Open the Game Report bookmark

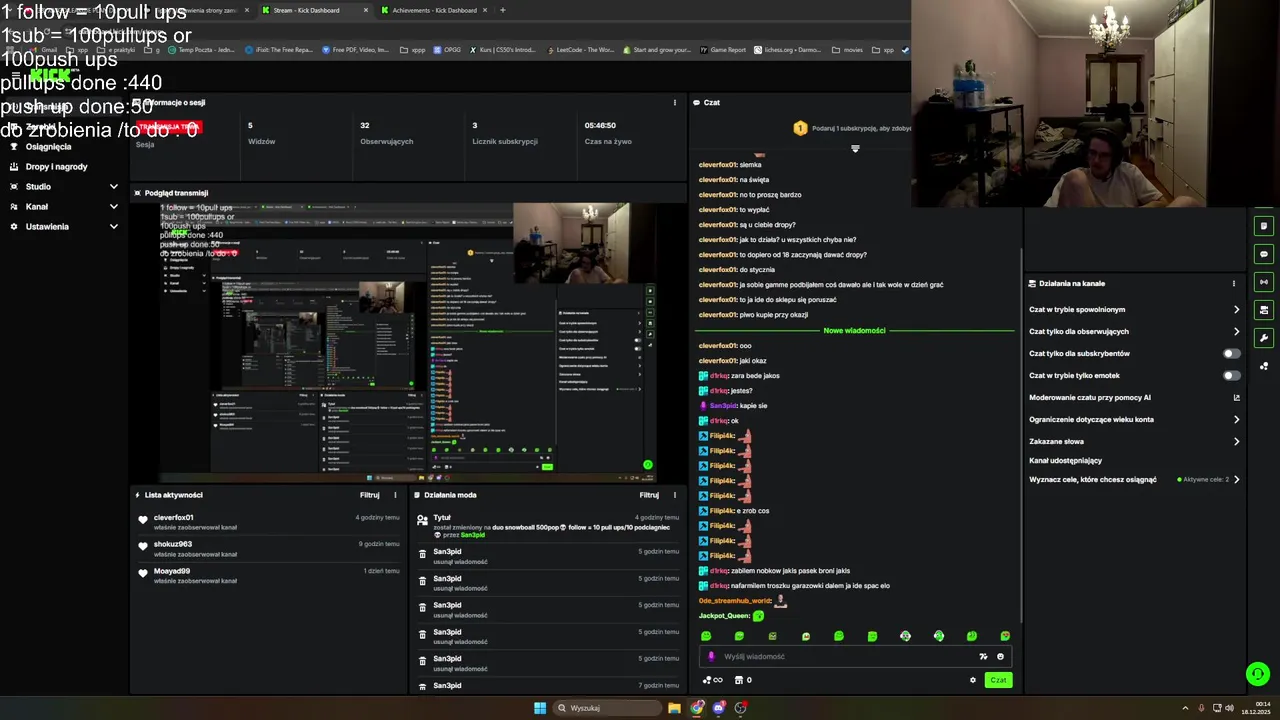click(722, 49)
